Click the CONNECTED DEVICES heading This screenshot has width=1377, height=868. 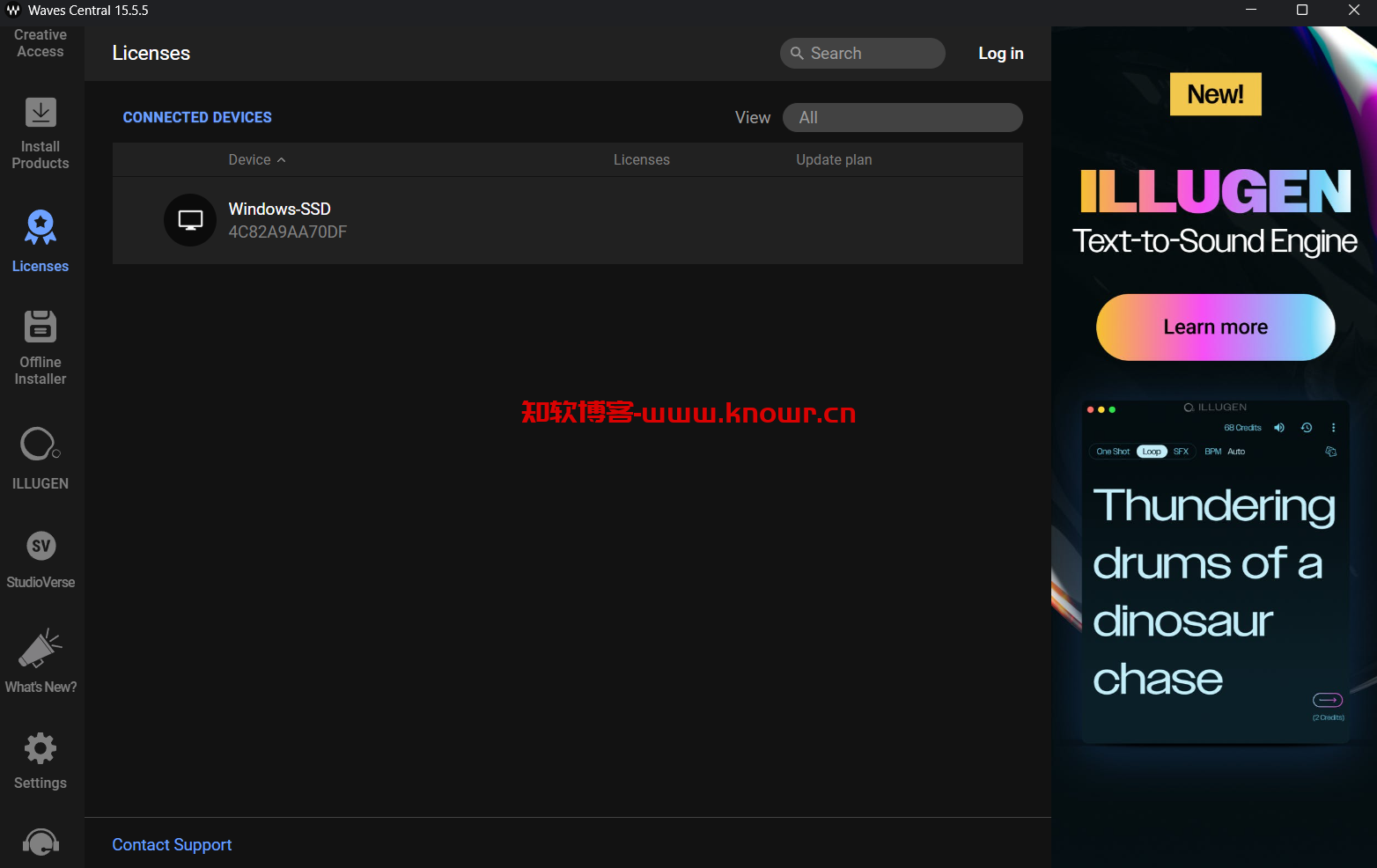197,117
